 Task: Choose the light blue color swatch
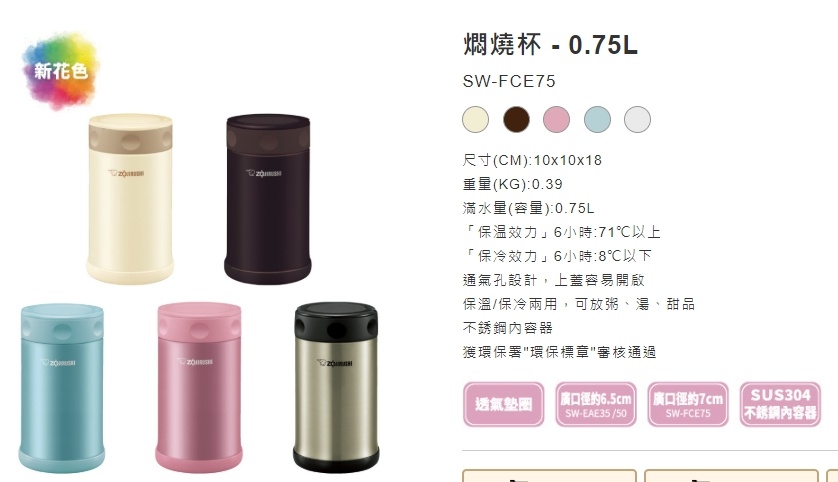pos(597,119)
